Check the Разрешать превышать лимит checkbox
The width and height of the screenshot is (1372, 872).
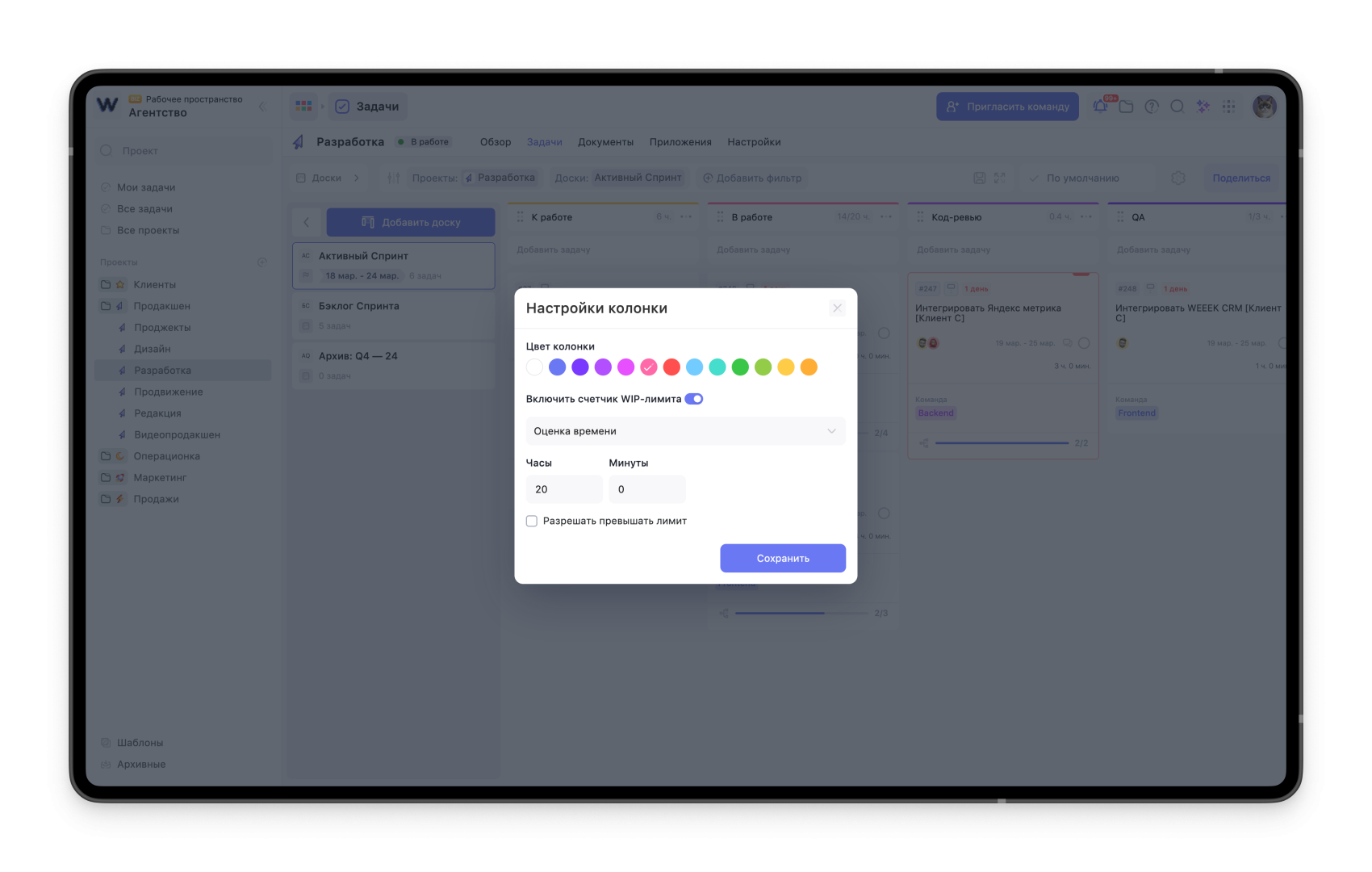coord(532,522)
